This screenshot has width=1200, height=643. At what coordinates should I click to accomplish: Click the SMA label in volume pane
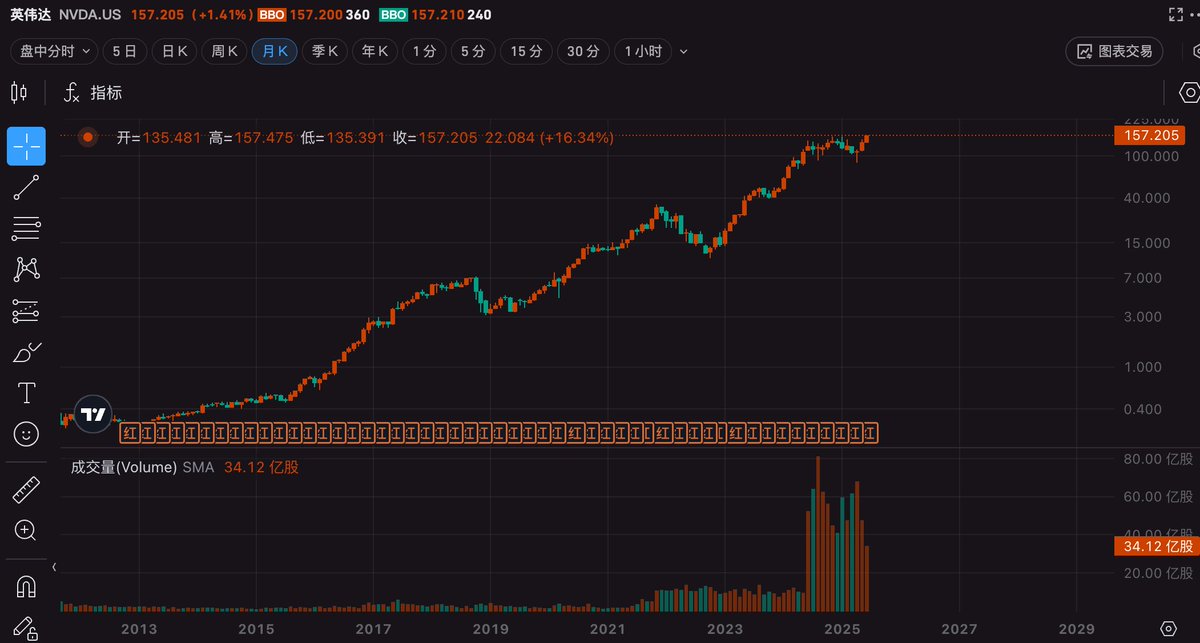(200, 467)
